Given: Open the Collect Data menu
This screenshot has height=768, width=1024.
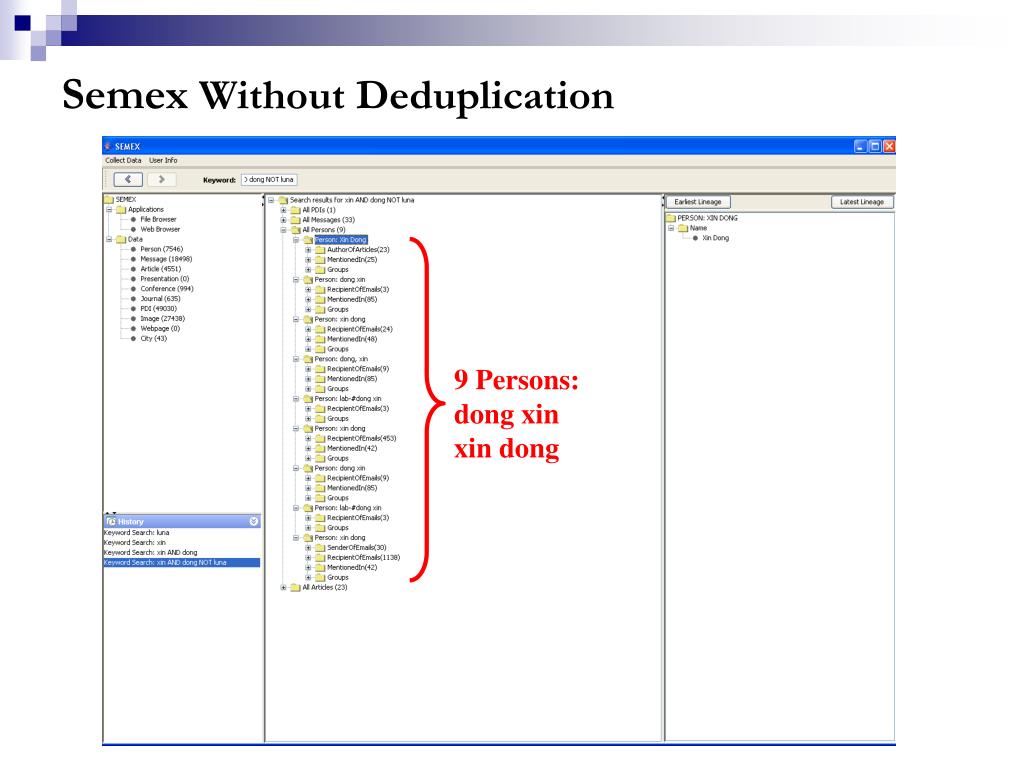Looking at the screenshot, I should [x=123, y=160].
